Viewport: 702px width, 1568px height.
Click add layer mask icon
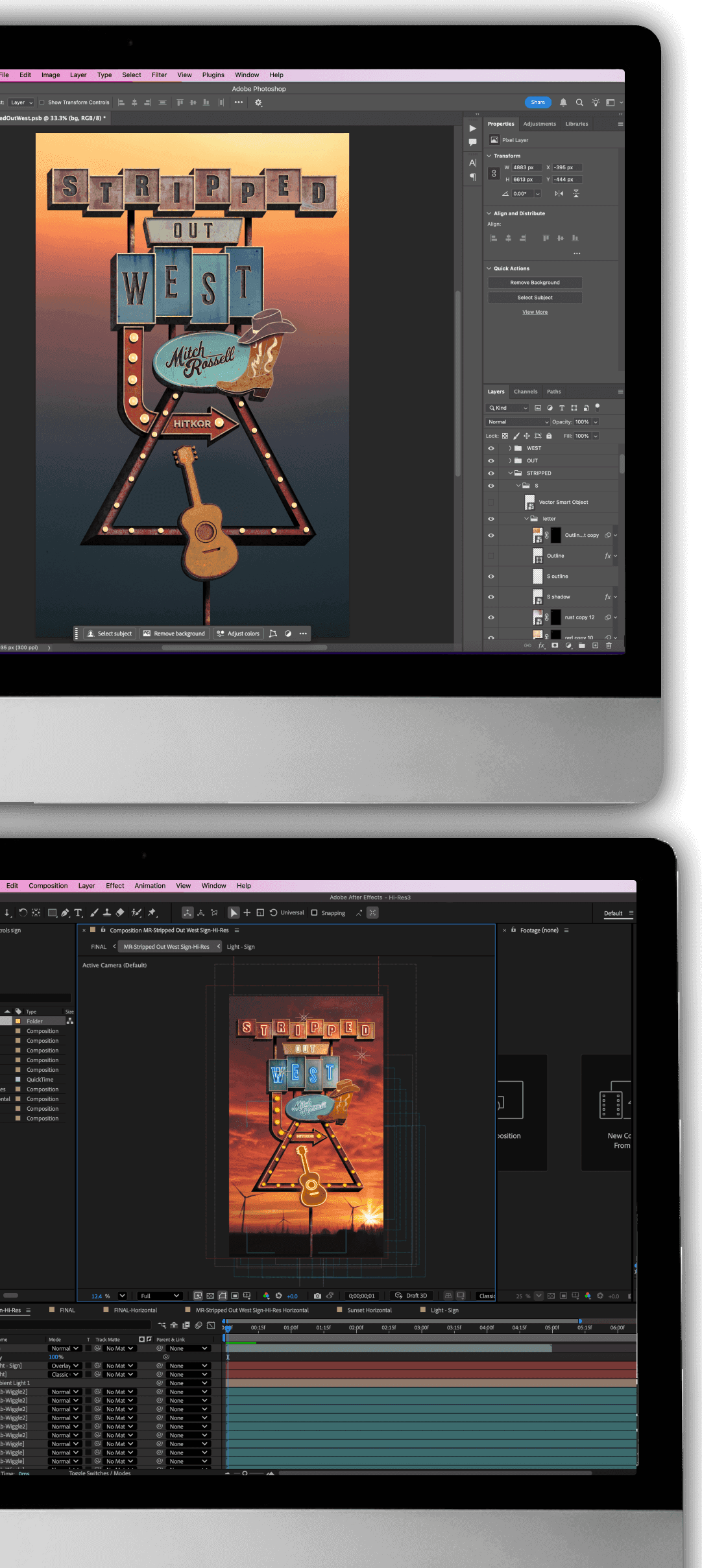coord(555,646)
